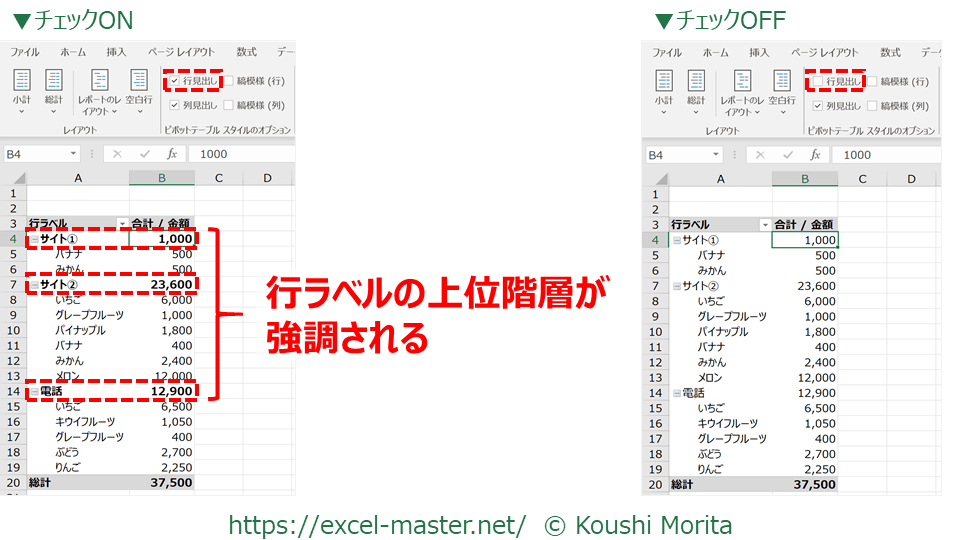The height and width of the screenshot is (540, 960).
Task: Select column C header in チェックON sheet
Action: [217, 178]
